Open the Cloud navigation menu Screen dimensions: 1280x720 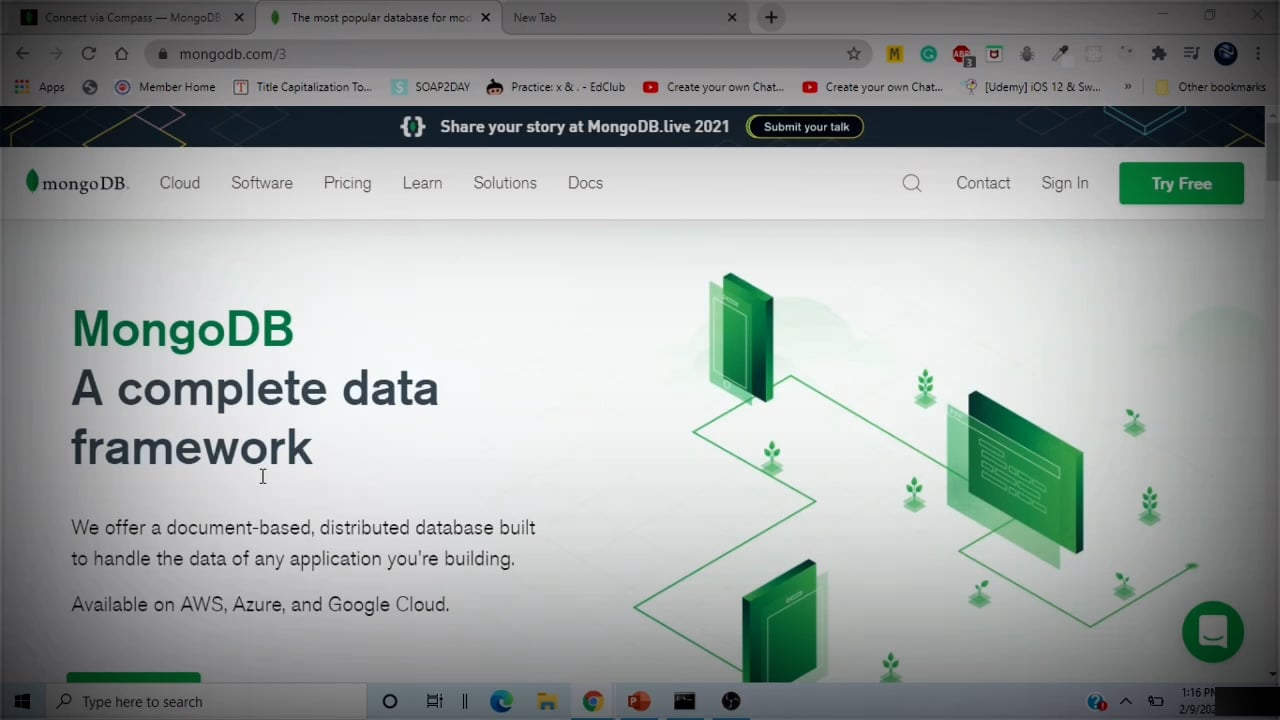[x=180, y=183]
